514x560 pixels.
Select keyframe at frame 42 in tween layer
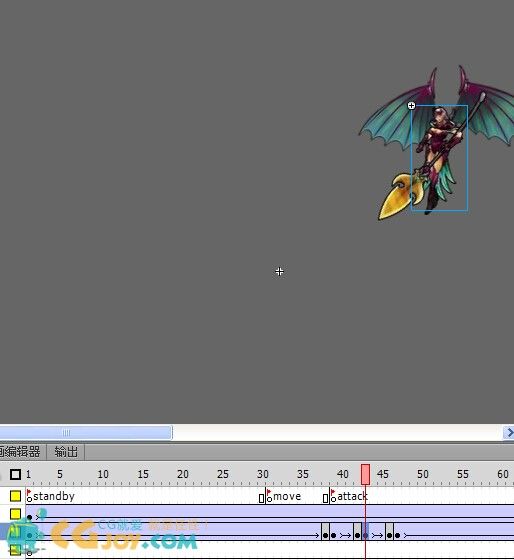click(358, 535)
